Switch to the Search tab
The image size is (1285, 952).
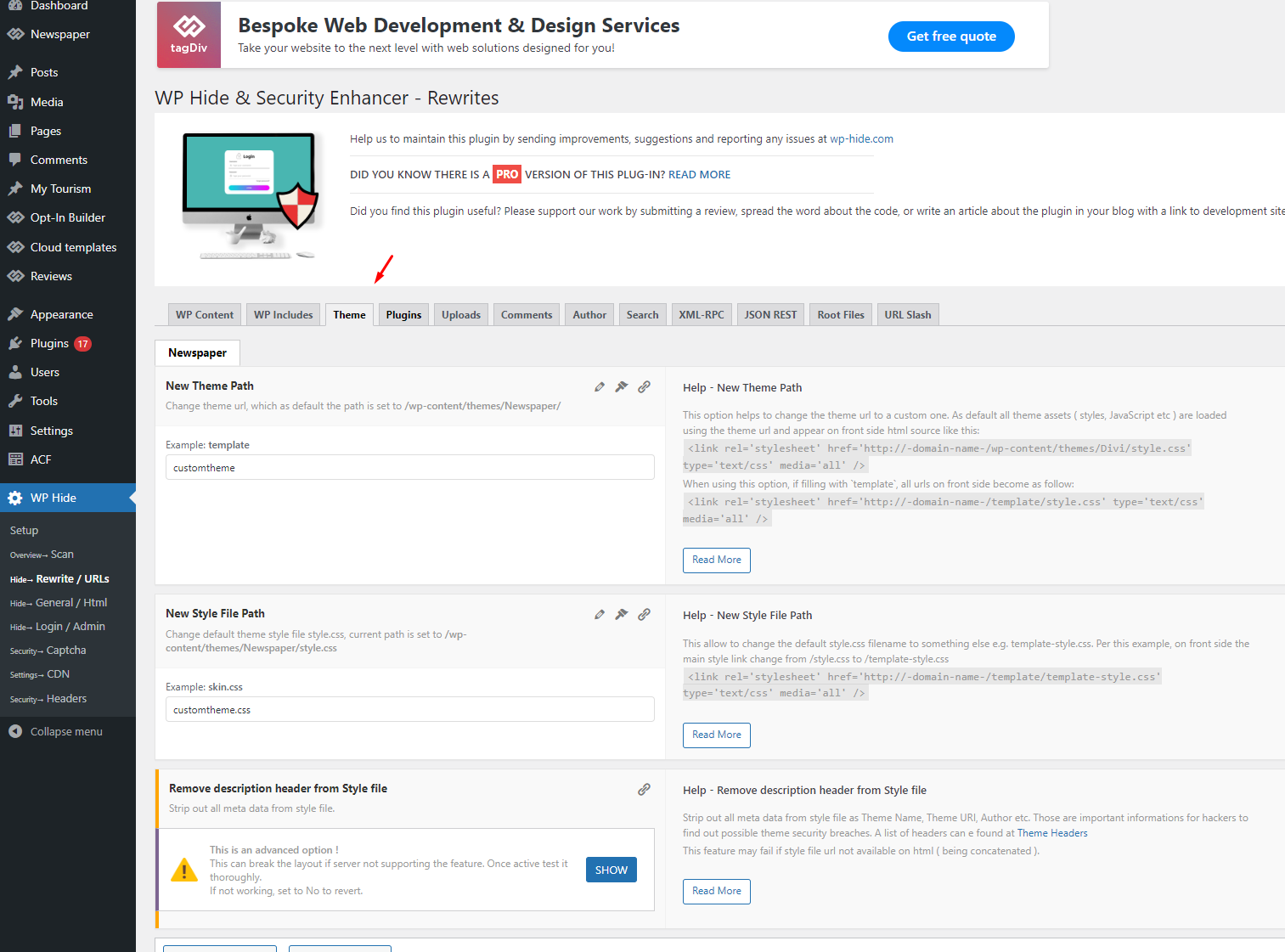tap(642, 314)
